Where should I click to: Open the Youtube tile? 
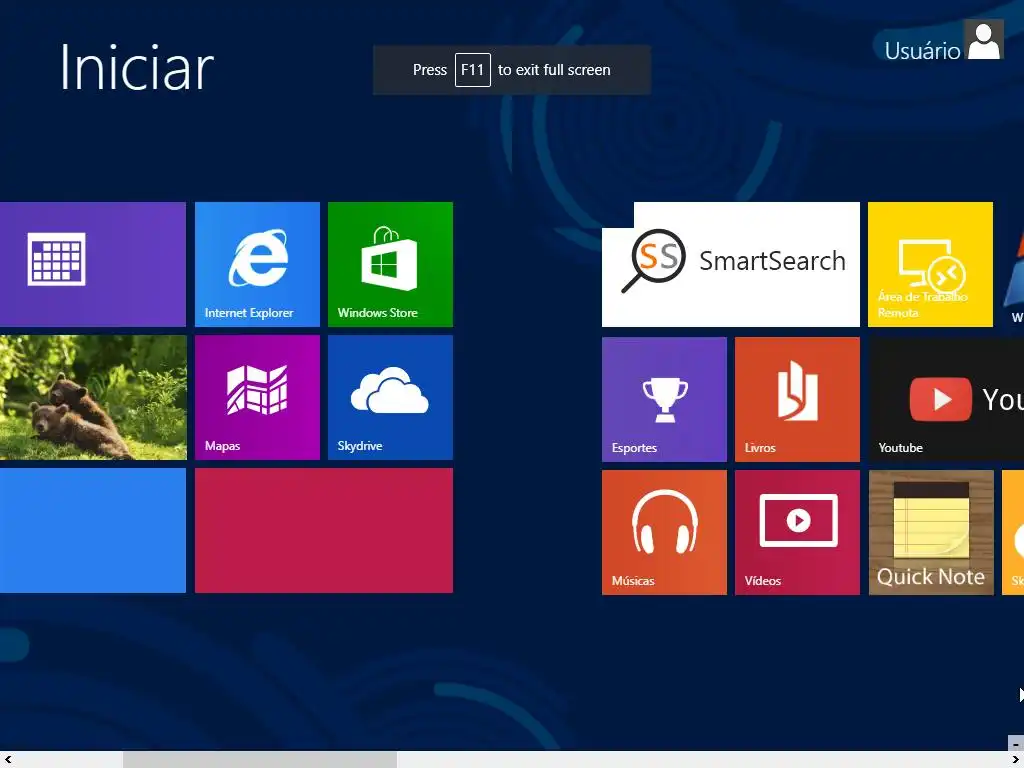tap(946, 399)
